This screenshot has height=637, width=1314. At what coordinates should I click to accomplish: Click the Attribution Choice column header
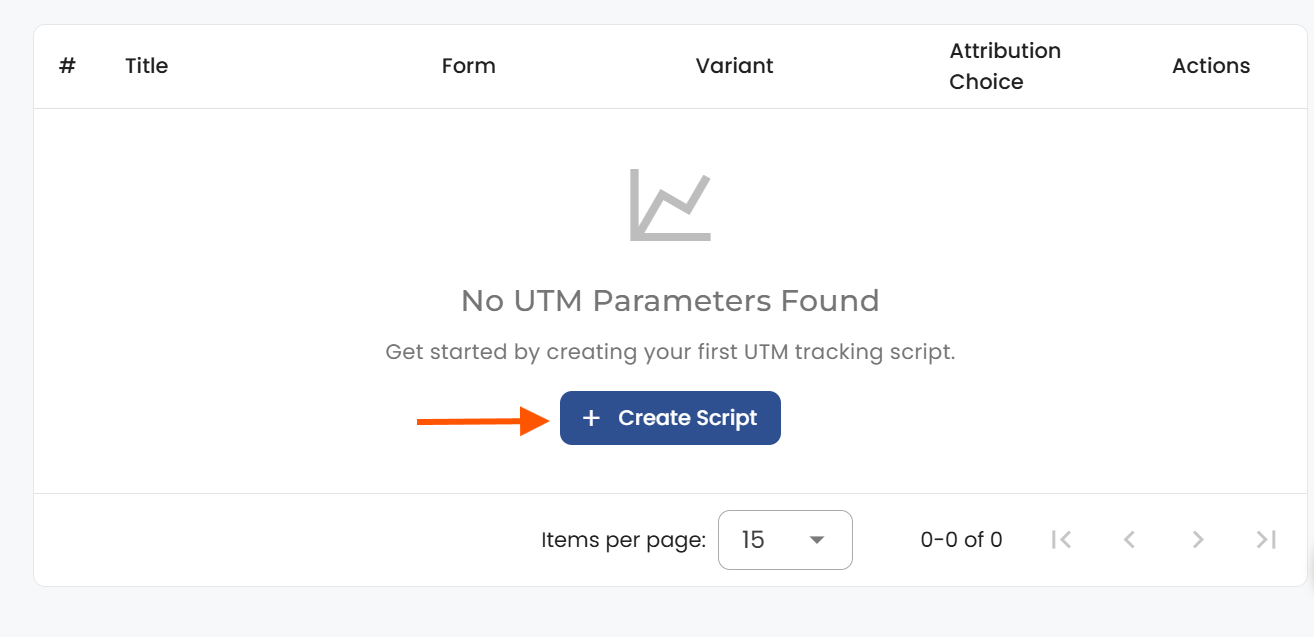click(1004, 66)
